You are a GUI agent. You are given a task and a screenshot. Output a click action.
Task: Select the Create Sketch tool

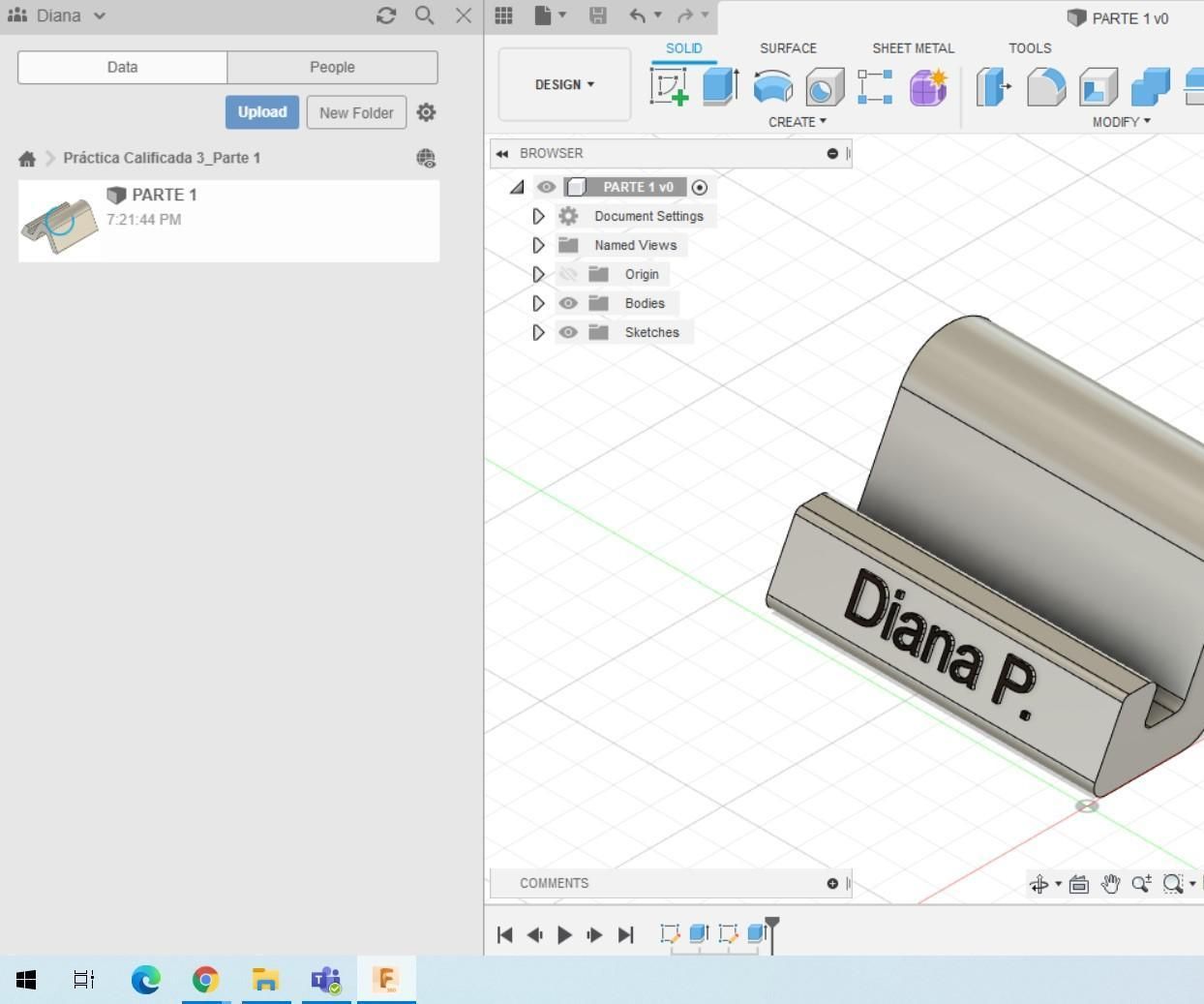click(x=669, y=86)
